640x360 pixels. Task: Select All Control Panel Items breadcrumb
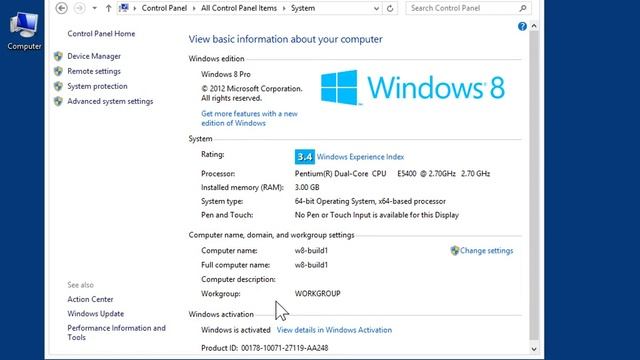click(239, 8)
